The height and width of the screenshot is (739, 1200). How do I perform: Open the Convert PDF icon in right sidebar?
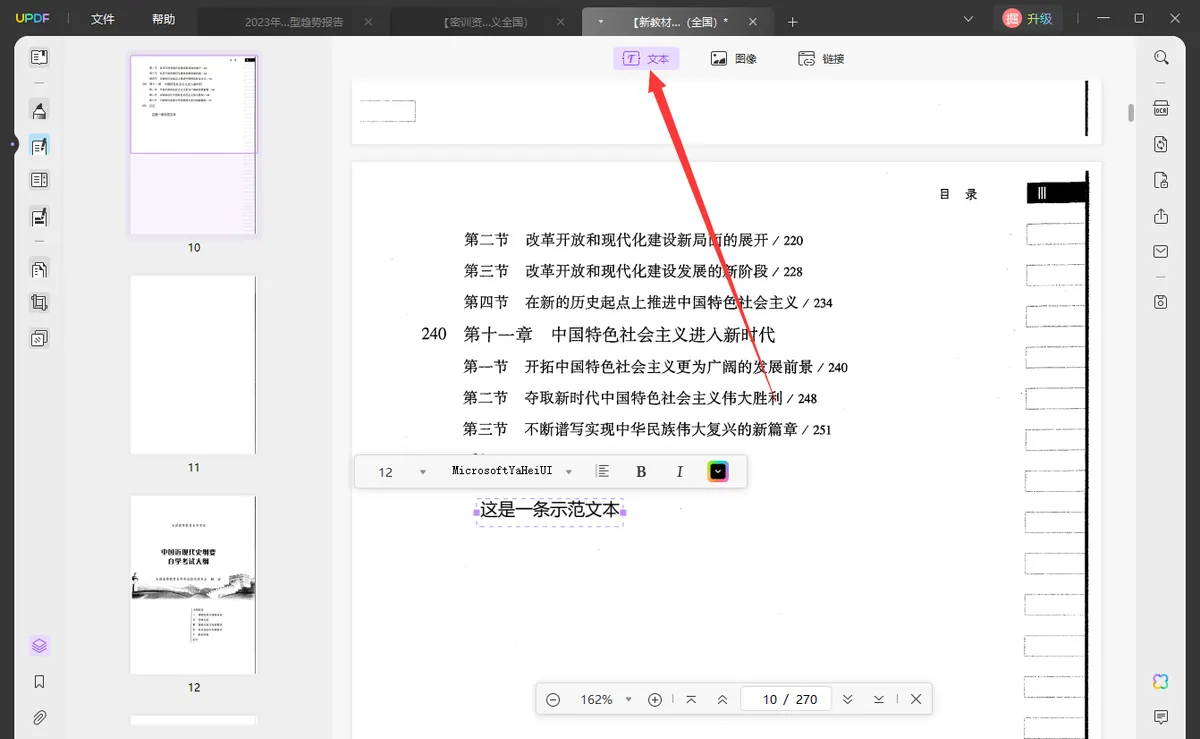coord(1161,144)
